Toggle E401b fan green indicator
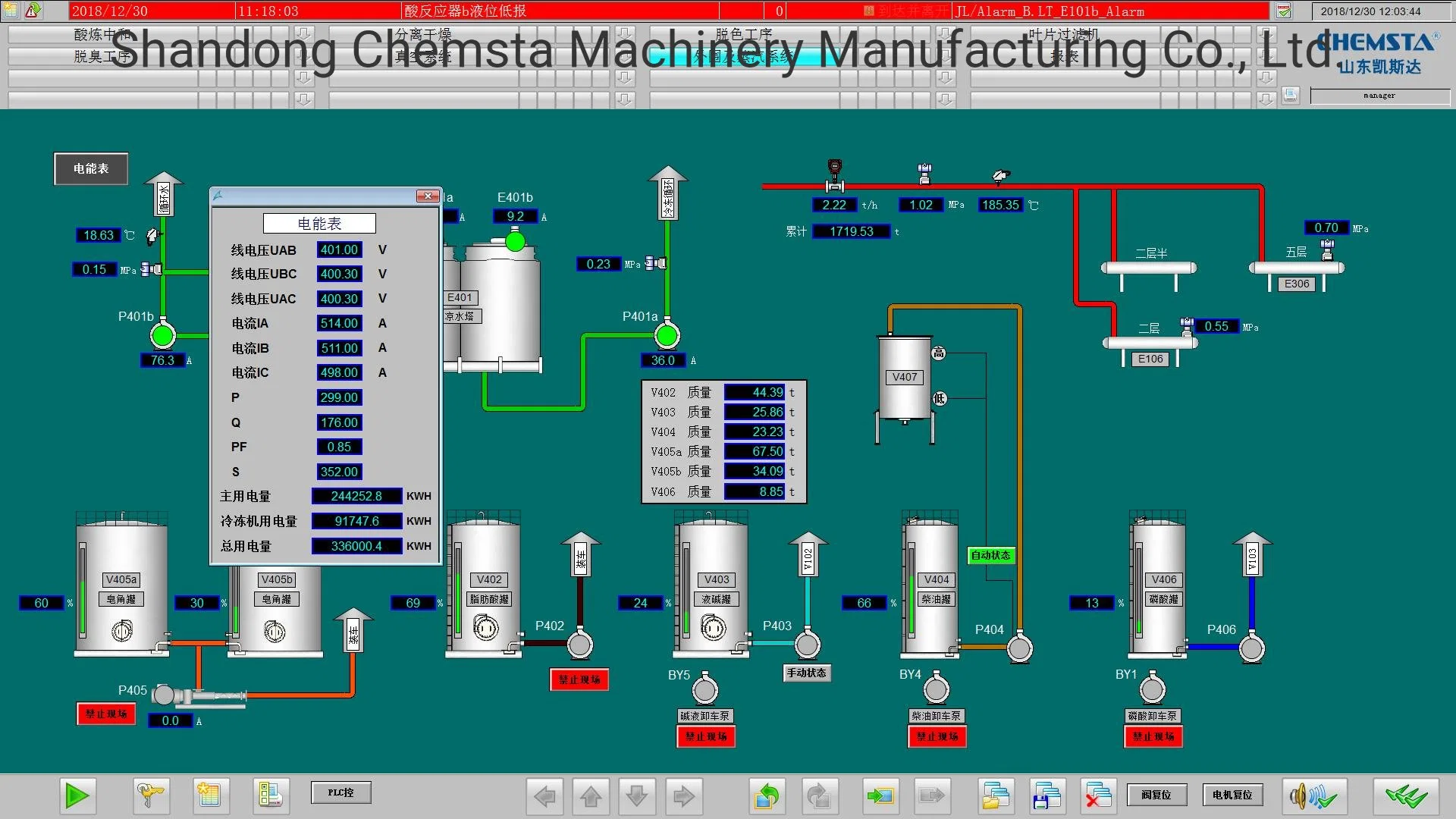This screenshot has height=819, width=1456. pos(515,241)
